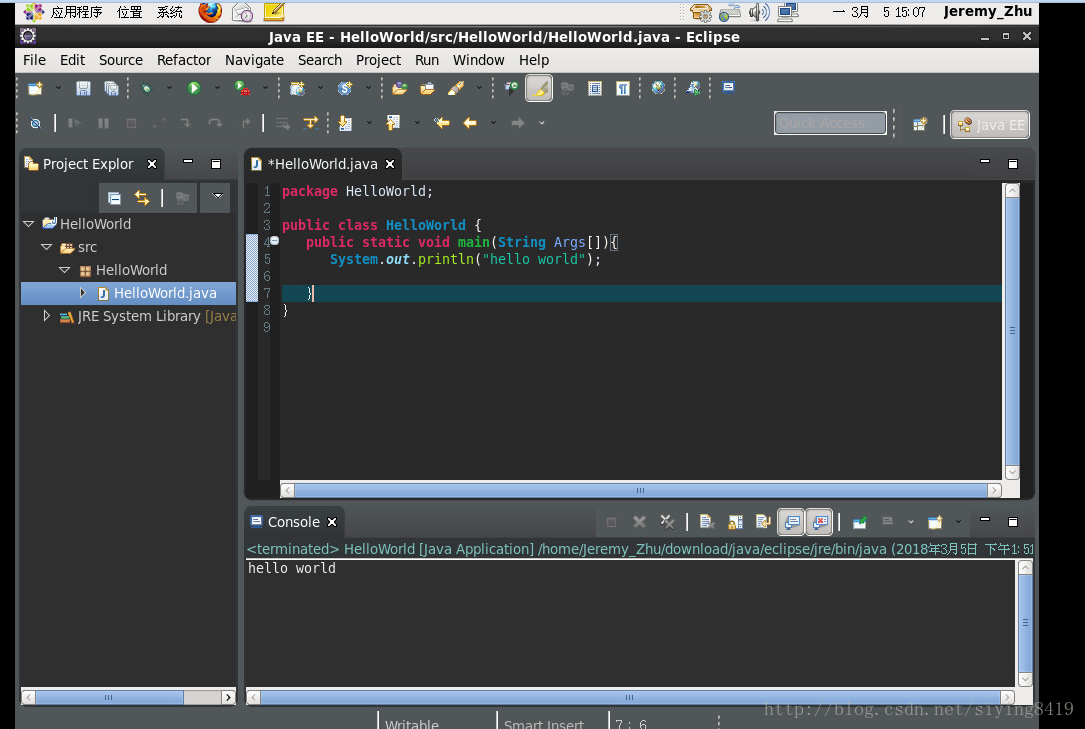Click Previous Annotation up arrow icon
The image size is (1085, 729).
(393, 123)
